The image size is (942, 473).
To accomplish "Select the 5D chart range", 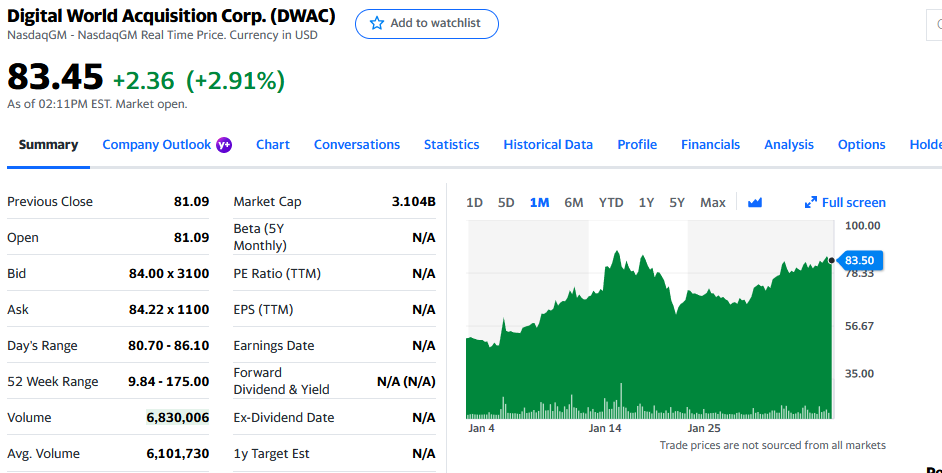I will click(506, 203).
